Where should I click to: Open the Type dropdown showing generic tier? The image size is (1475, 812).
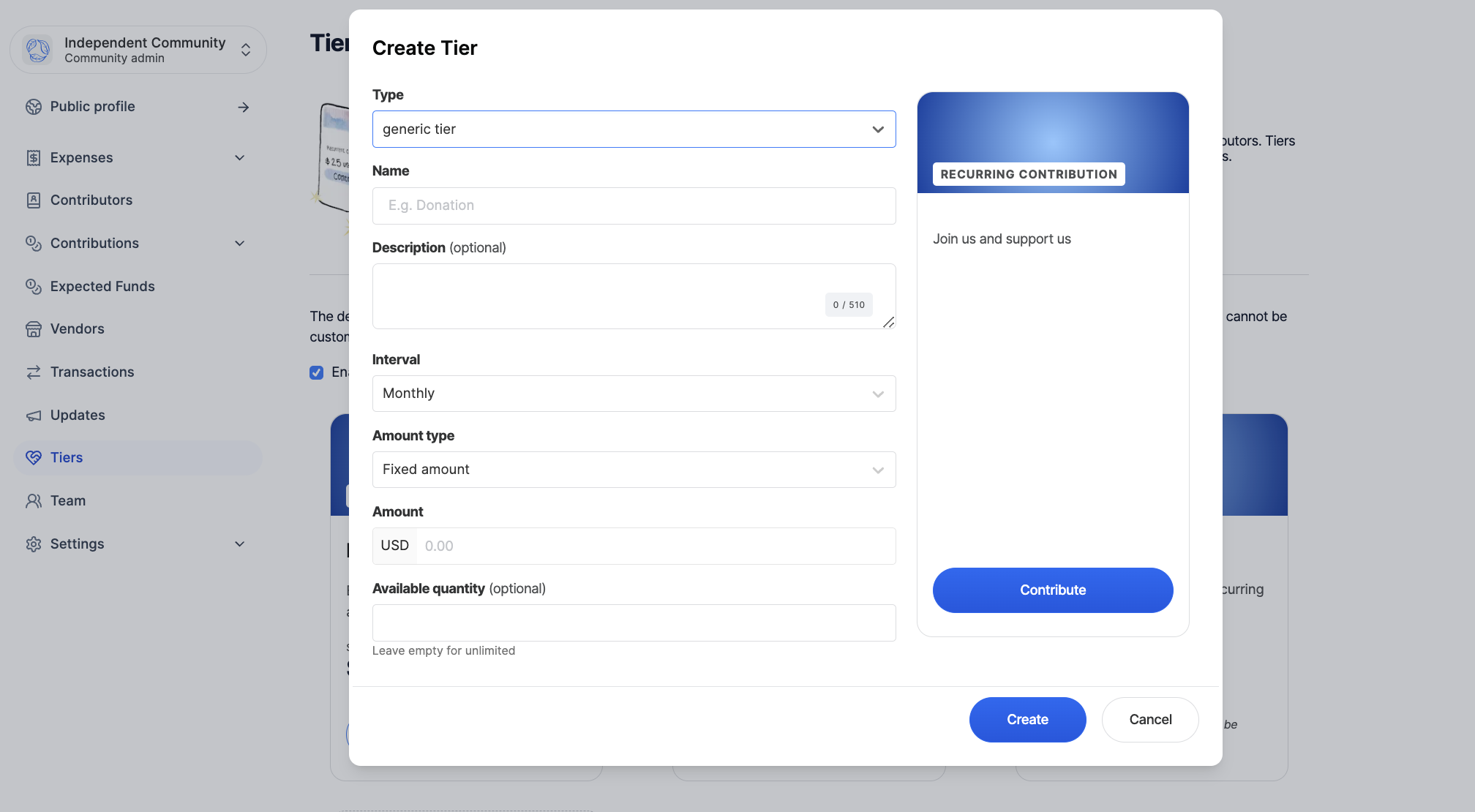click(634, 129)
